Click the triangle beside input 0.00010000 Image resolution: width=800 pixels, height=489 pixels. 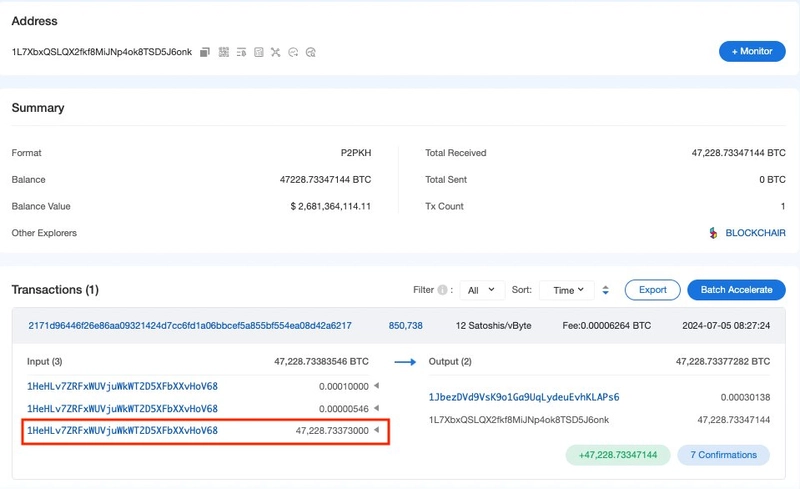click(x=377, y=386)
